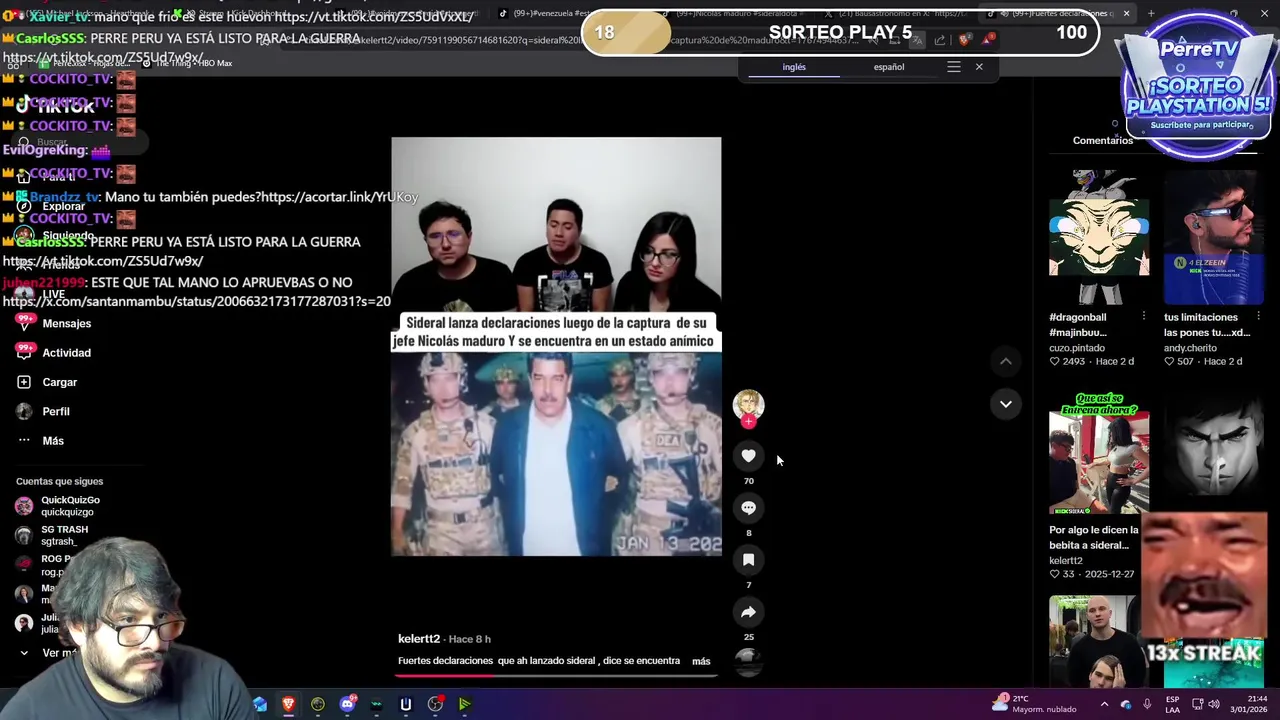Open the Brave browser taskbar icon
Viewport: 1280px width, 720px height.
[x=288, y=704]
